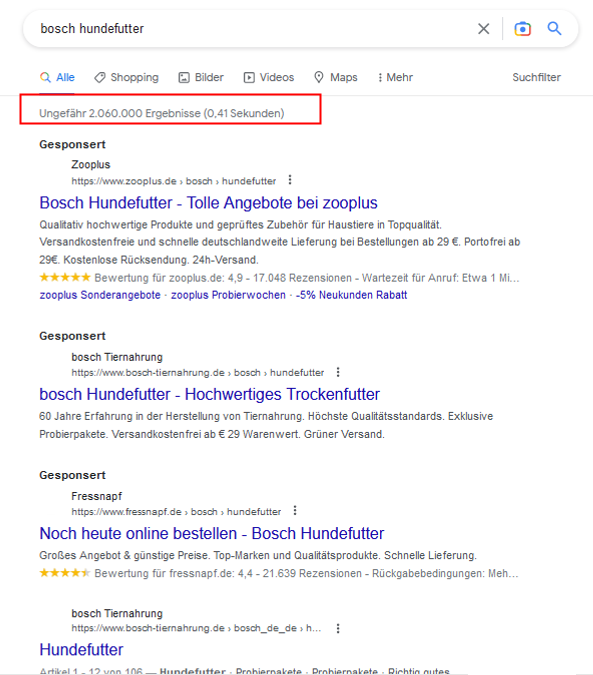Open 'Noch heute online bestellen' Fressnapf link
The width and height of the screenshot is (593, 675).
click(x=211, y=533)
